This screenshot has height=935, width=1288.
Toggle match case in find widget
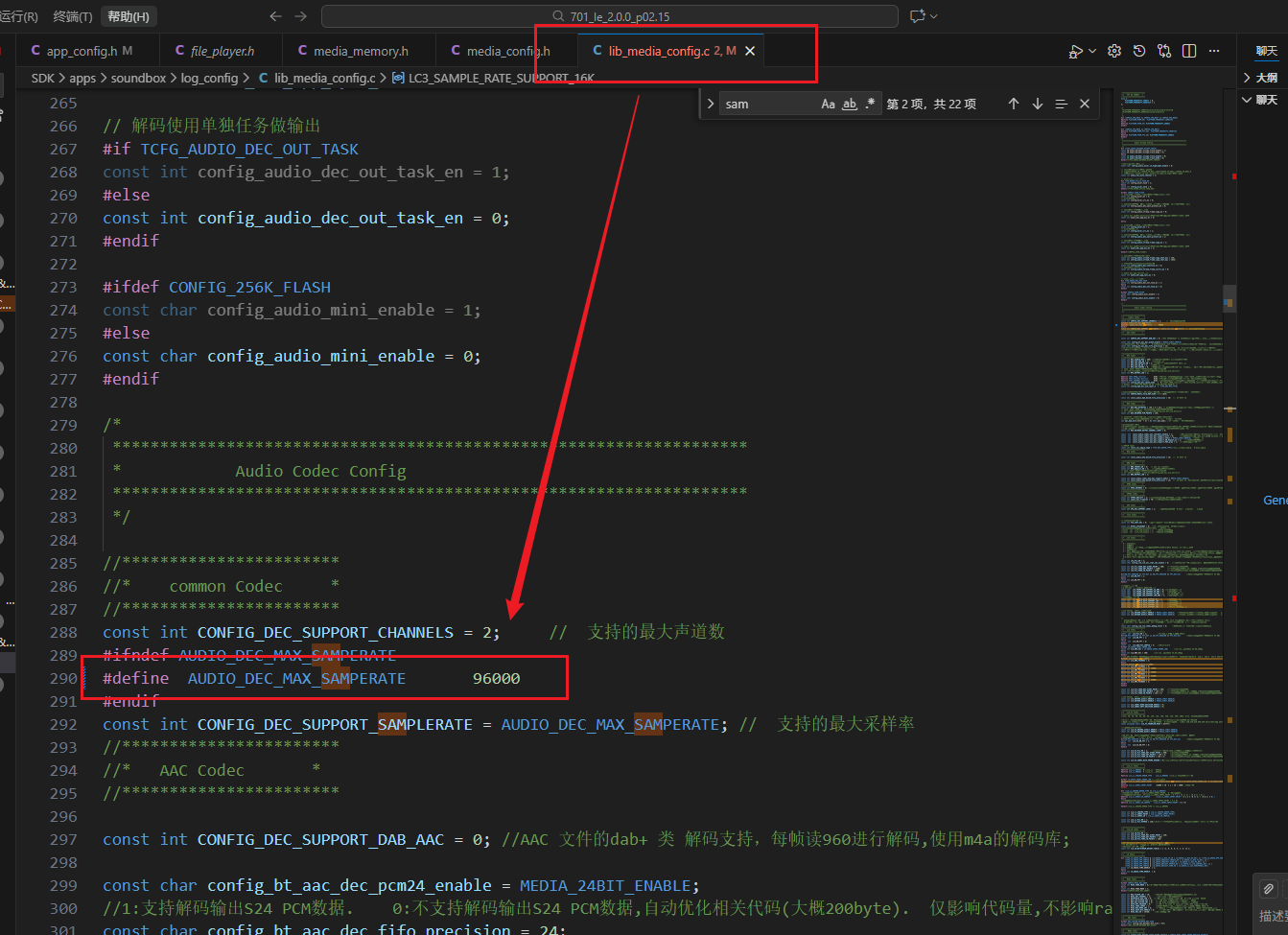(x=829, y=104)
